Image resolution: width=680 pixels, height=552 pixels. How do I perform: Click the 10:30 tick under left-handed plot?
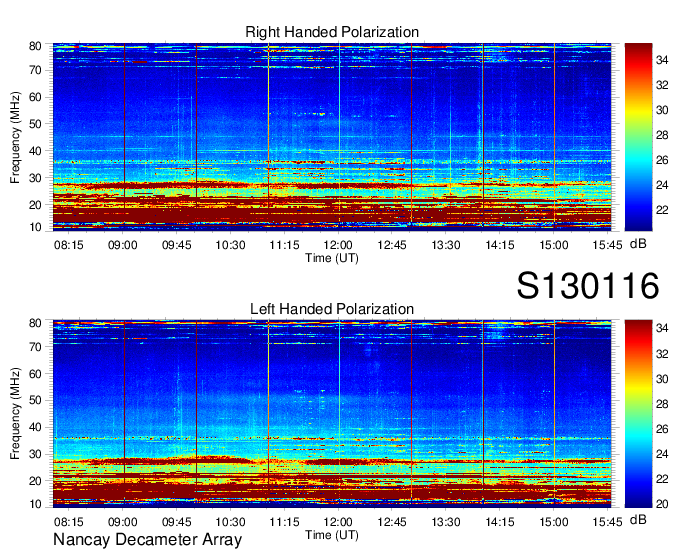230,522
